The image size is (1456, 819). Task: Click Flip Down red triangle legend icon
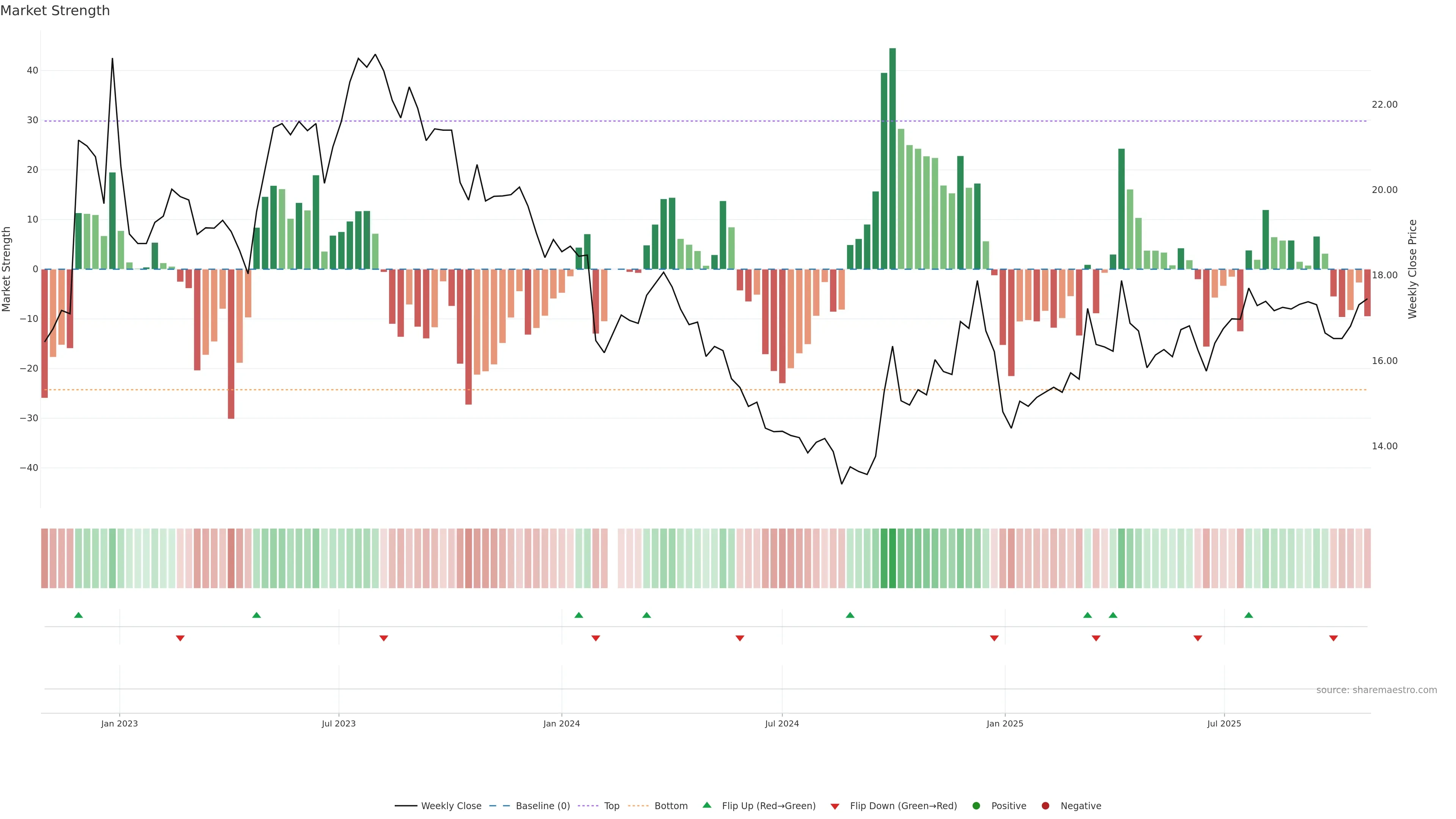[x=835, y=806]
